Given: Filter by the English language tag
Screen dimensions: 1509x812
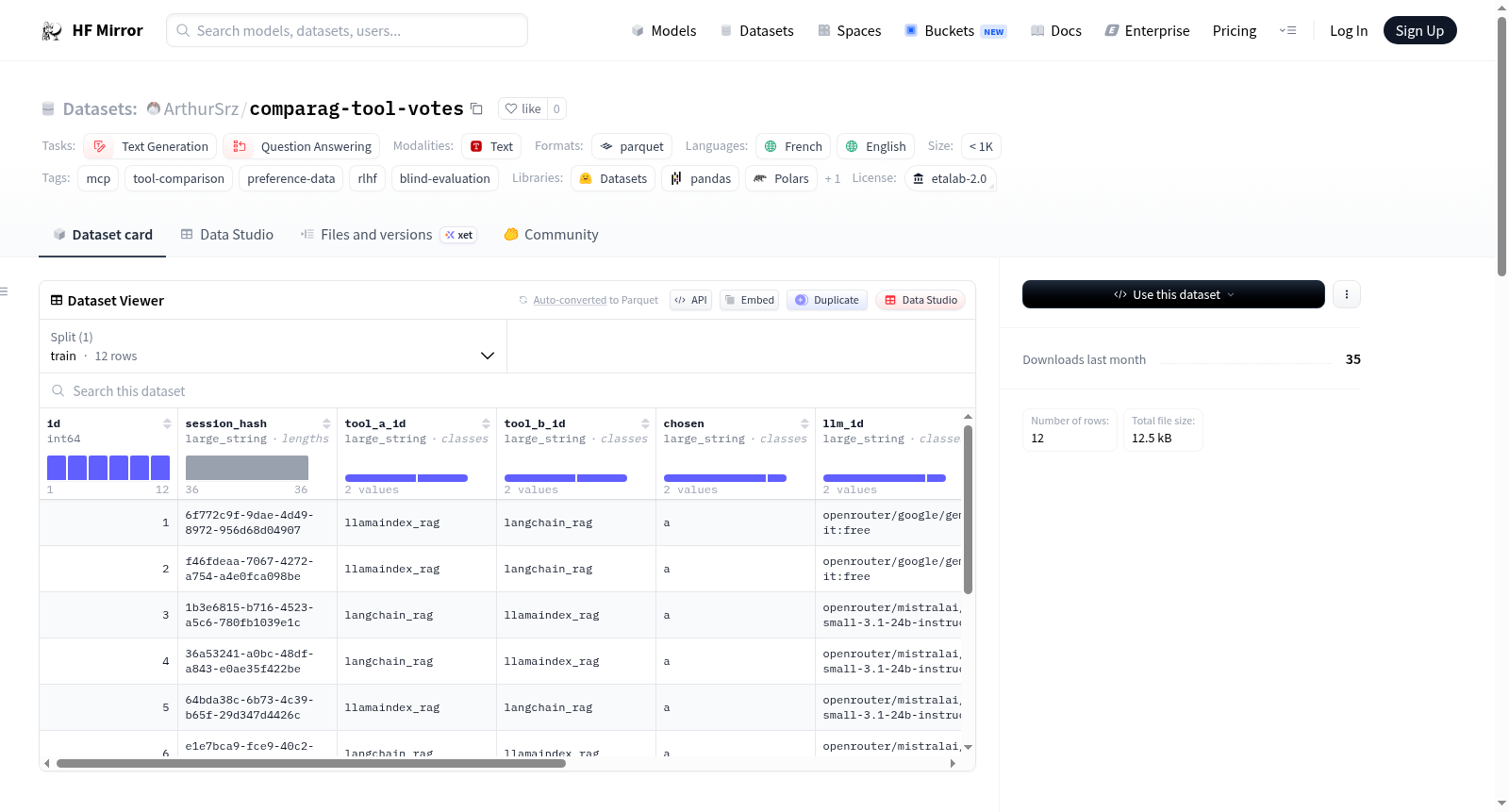Looking at the screenshot, I should 875,146.
